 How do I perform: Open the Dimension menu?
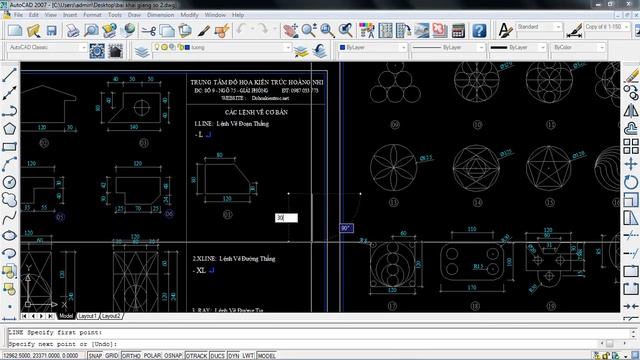pos(160,15)
